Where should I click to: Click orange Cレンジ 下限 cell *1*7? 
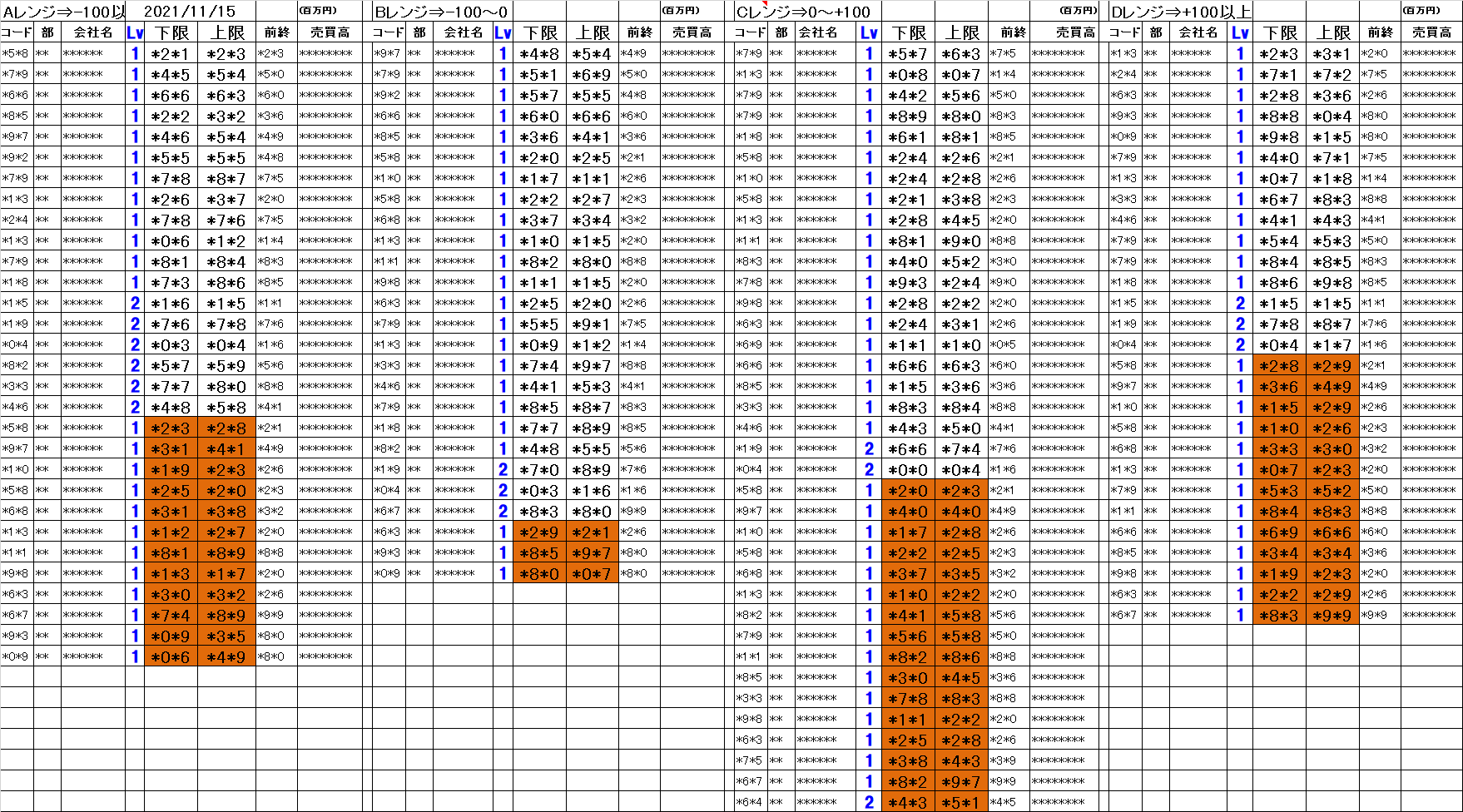coord(909,532)
